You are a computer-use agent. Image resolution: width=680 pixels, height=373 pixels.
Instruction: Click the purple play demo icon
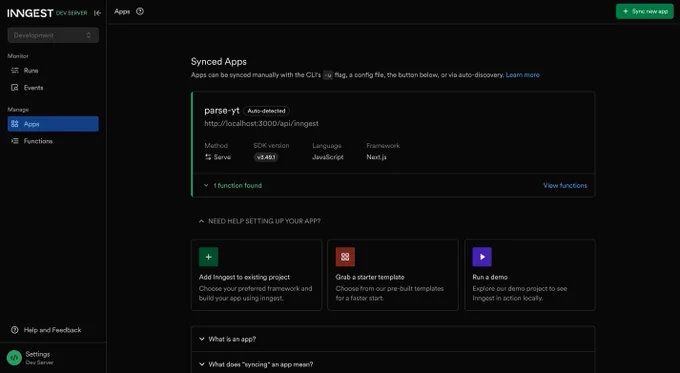pyautogui.click(x=482, y=257)
